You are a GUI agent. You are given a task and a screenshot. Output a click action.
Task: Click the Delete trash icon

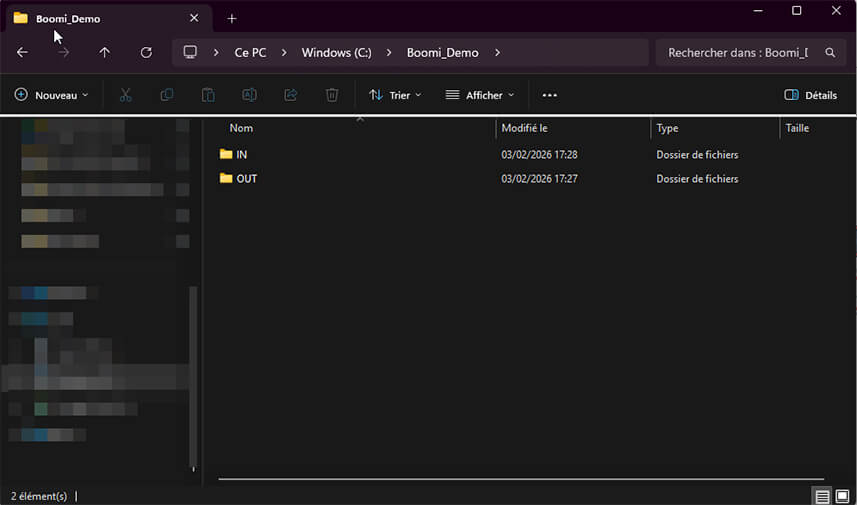pyautogui.click(x=332, y=95)
